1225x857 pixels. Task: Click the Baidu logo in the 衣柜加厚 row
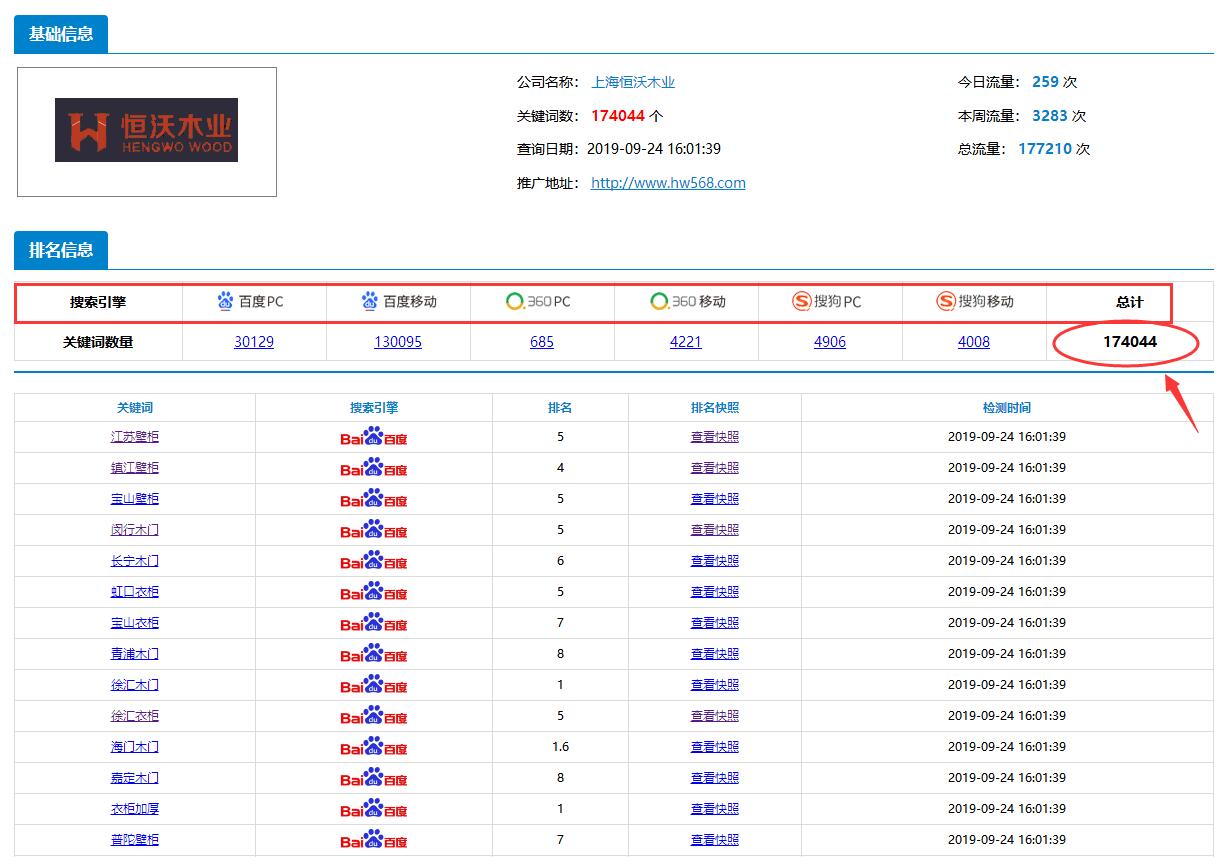(374, 809)
